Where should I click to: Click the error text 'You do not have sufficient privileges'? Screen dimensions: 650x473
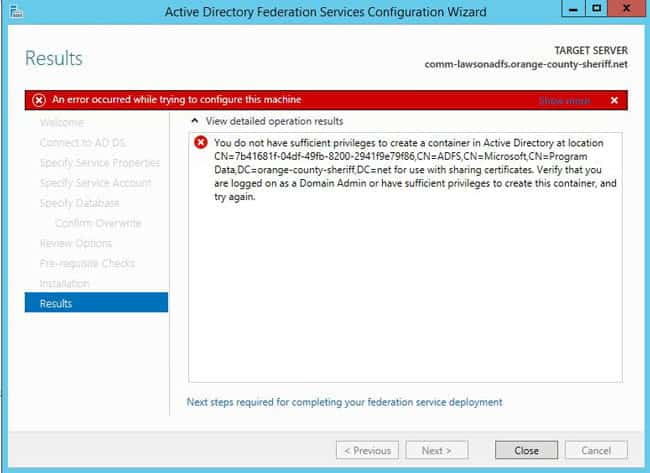point(415,170)
